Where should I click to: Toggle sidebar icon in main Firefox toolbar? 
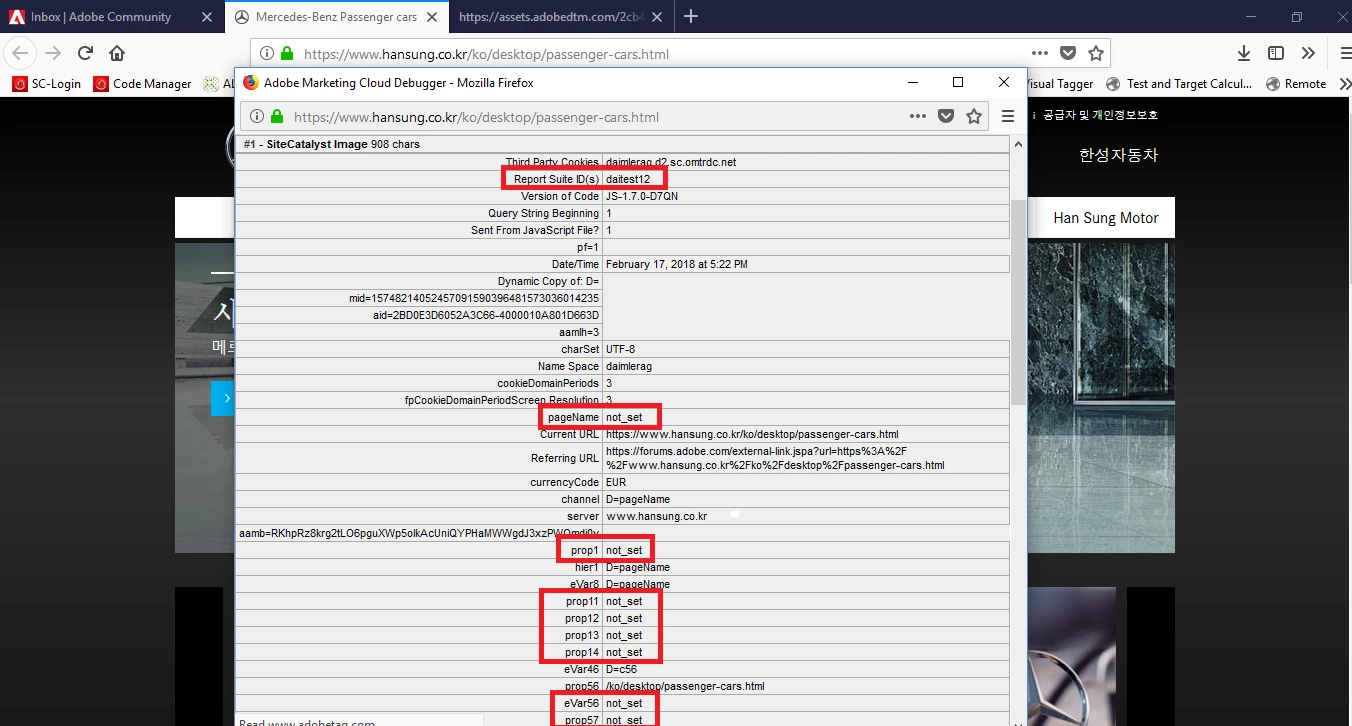(1276, 53)
